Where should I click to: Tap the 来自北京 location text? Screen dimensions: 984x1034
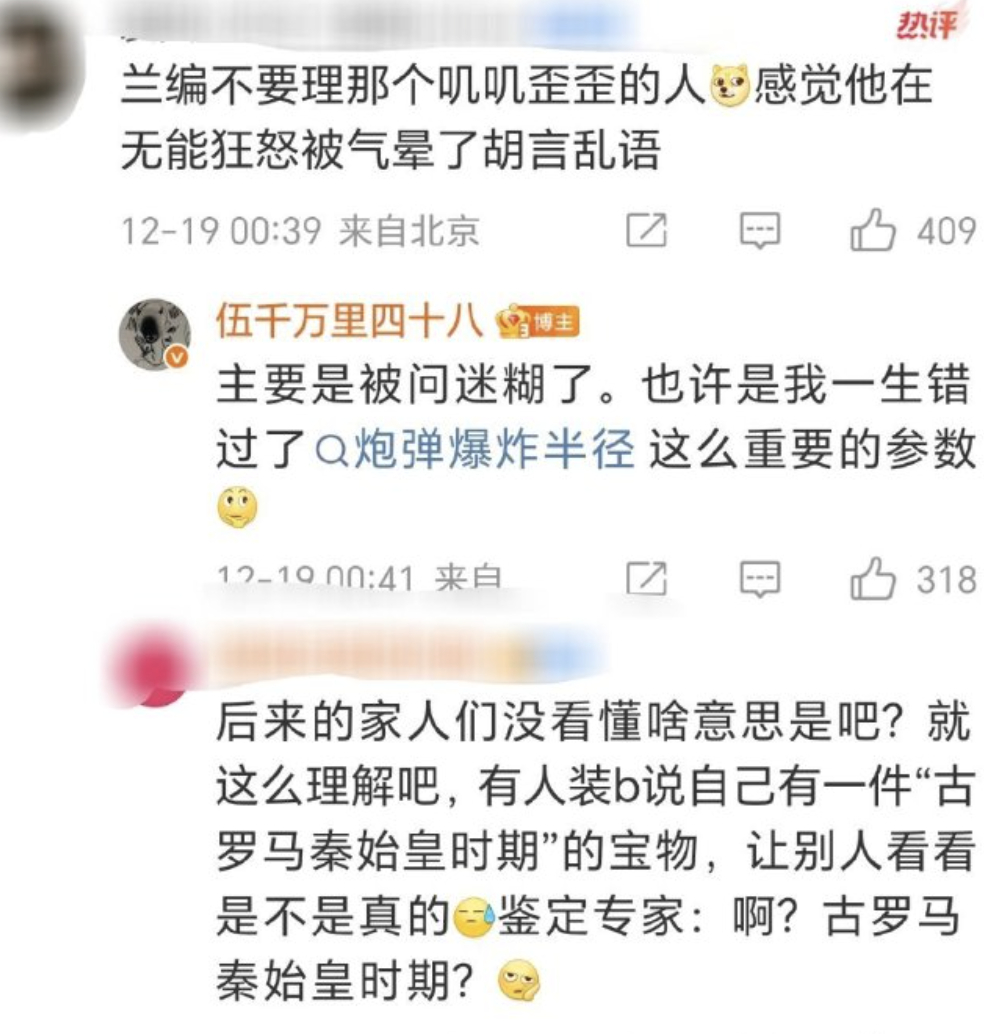coord(409,231)
